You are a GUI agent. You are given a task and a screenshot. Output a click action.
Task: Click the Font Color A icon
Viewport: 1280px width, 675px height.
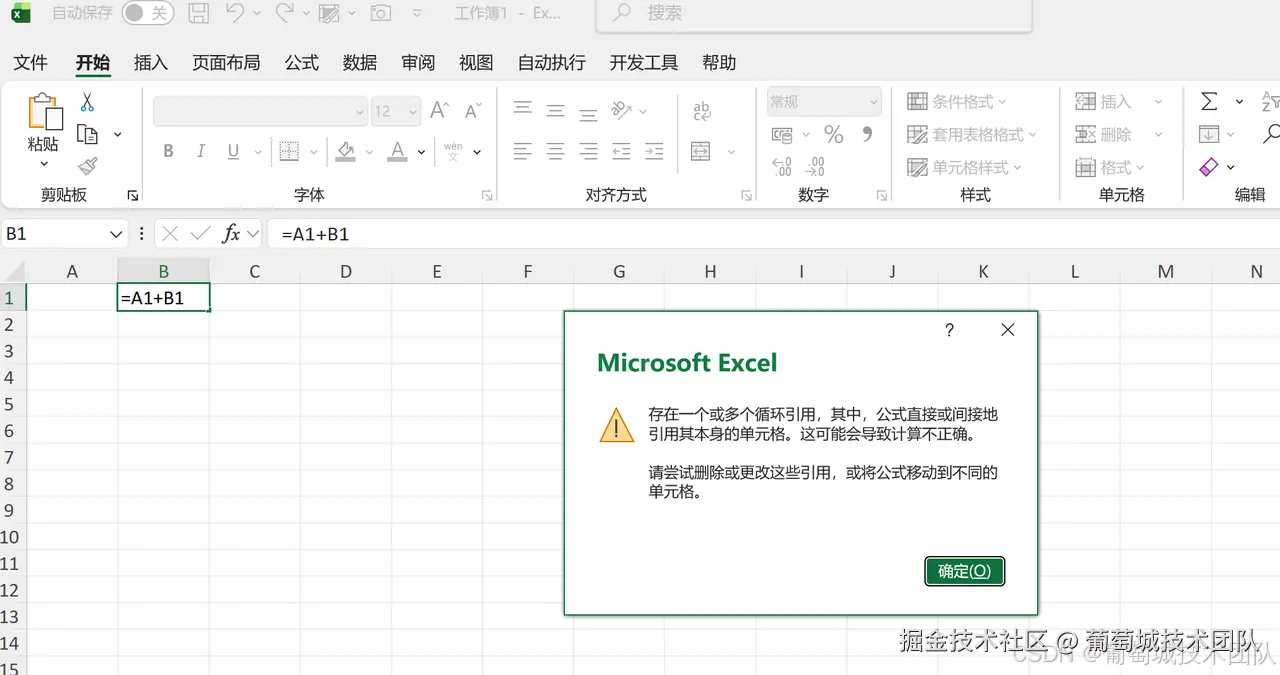pos(397,151)
